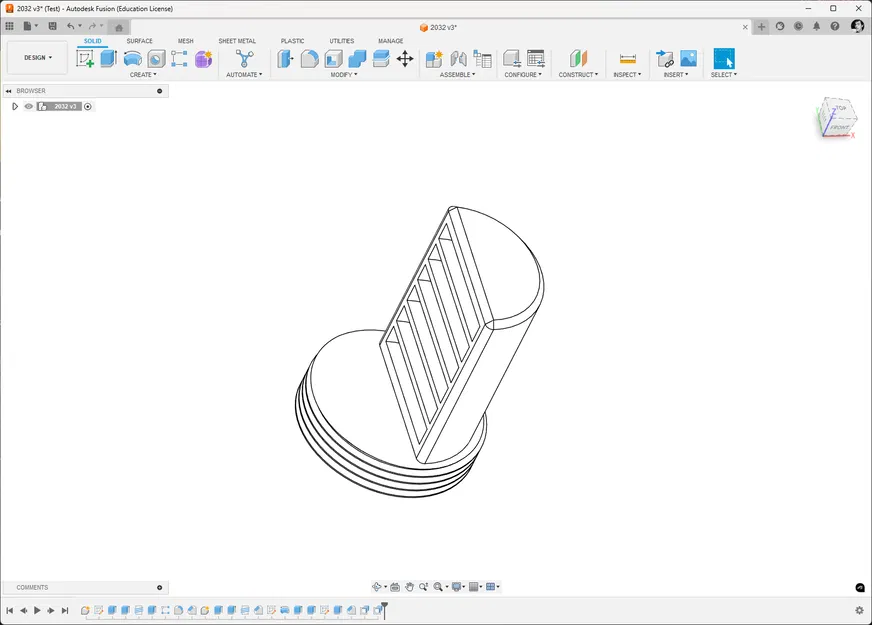Save the document with disk icon
The image size is (872, 625).
pyautogui.click(x=52, y=26)
